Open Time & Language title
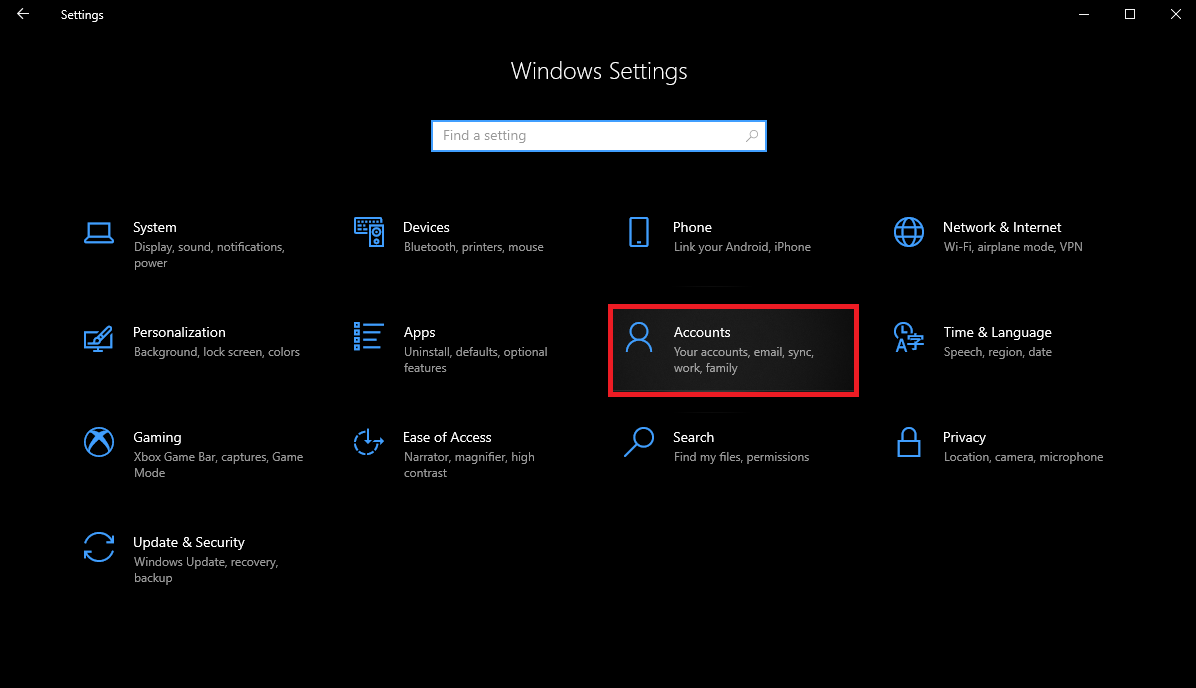 (x=998, y=333)
